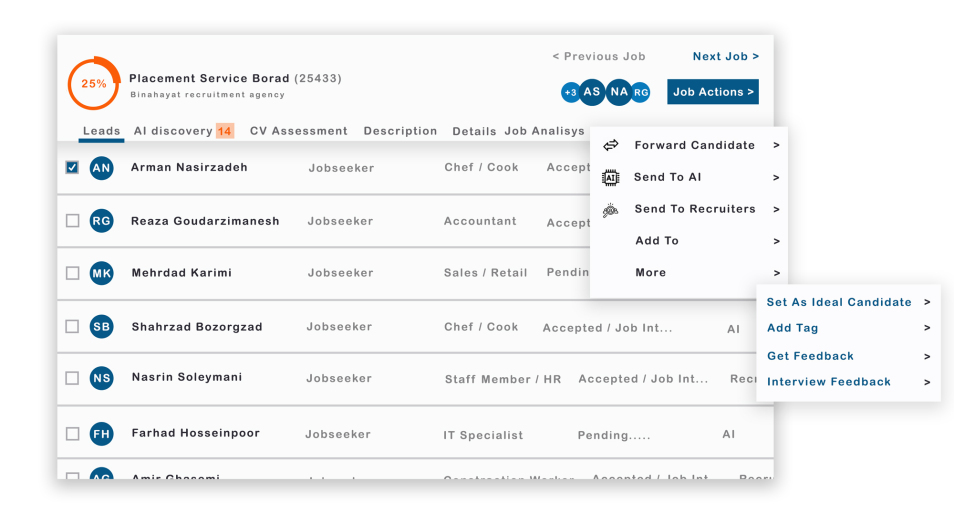Go to Next Job
This screenshot has height=525, width=954.
pos(725,57)
